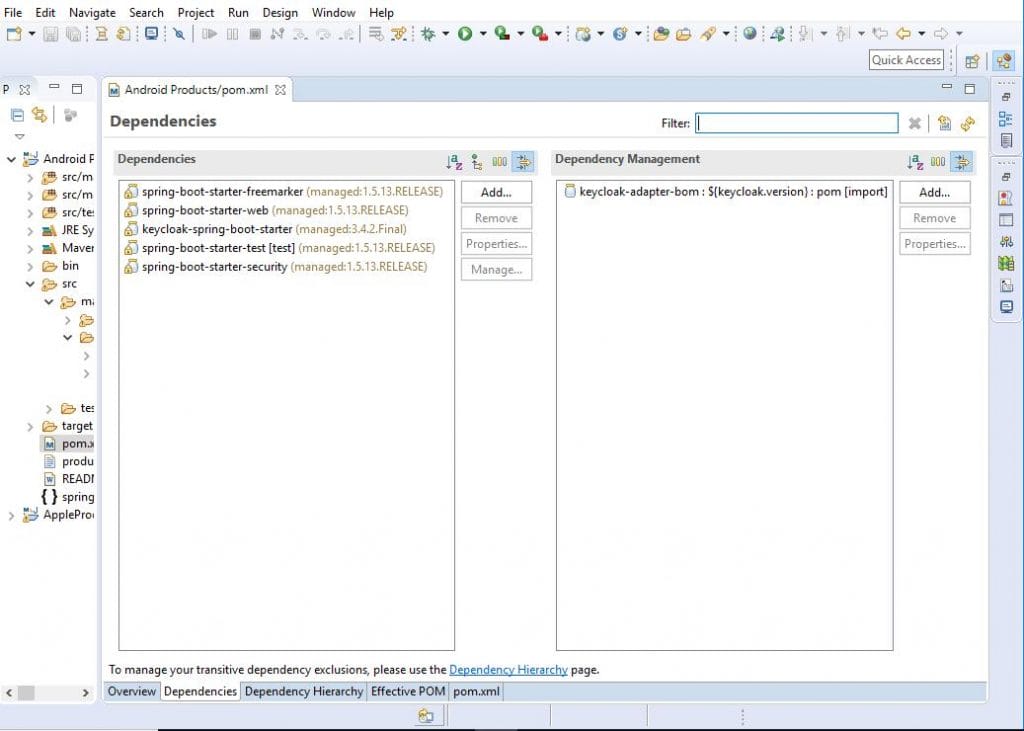Image resolution: width=1024 pixels, height=731 pixels.
Task: Click the Refresh icon beside the Filter field
Action: point(967,124)
